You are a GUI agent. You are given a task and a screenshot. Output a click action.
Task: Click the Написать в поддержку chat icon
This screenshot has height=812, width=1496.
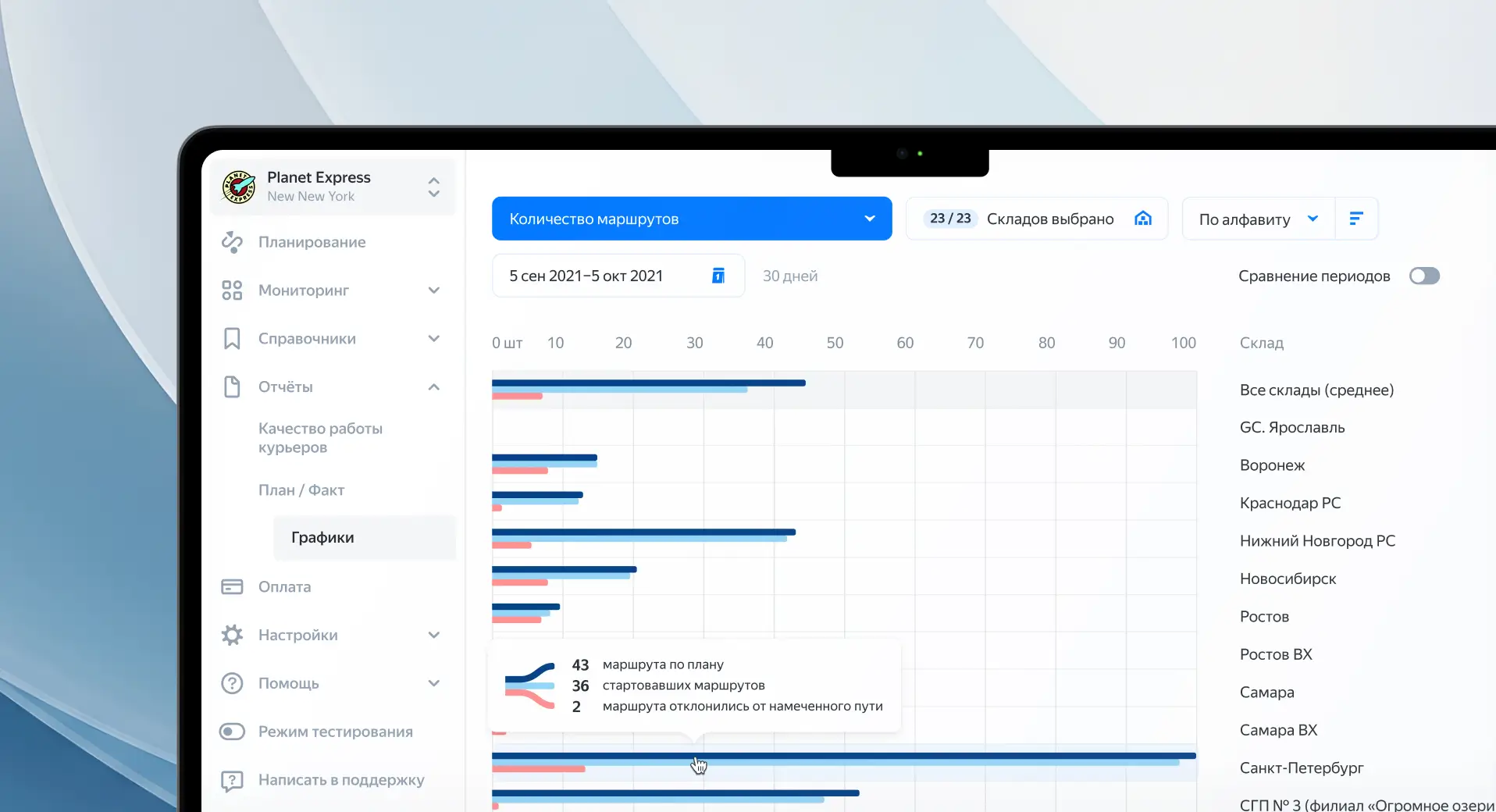point(232,780)
